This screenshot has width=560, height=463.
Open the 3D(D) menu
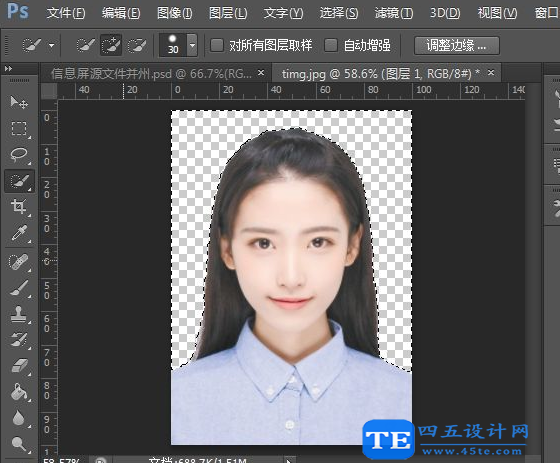tap(445, 13)
